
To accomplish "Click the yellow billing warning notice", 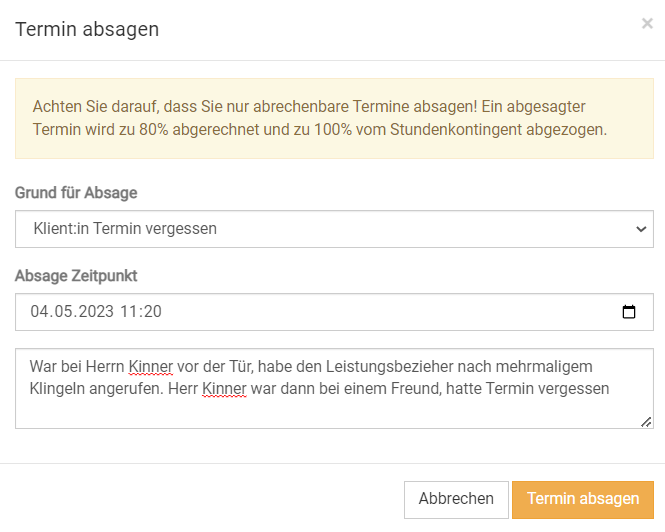I will (334, 118).
